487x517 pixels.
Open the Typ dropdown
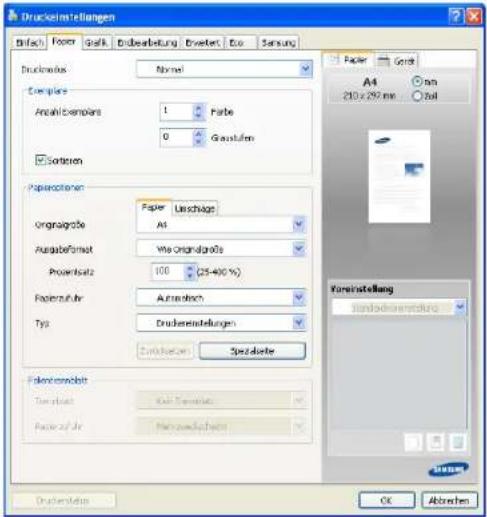click(x=299, y=323)
